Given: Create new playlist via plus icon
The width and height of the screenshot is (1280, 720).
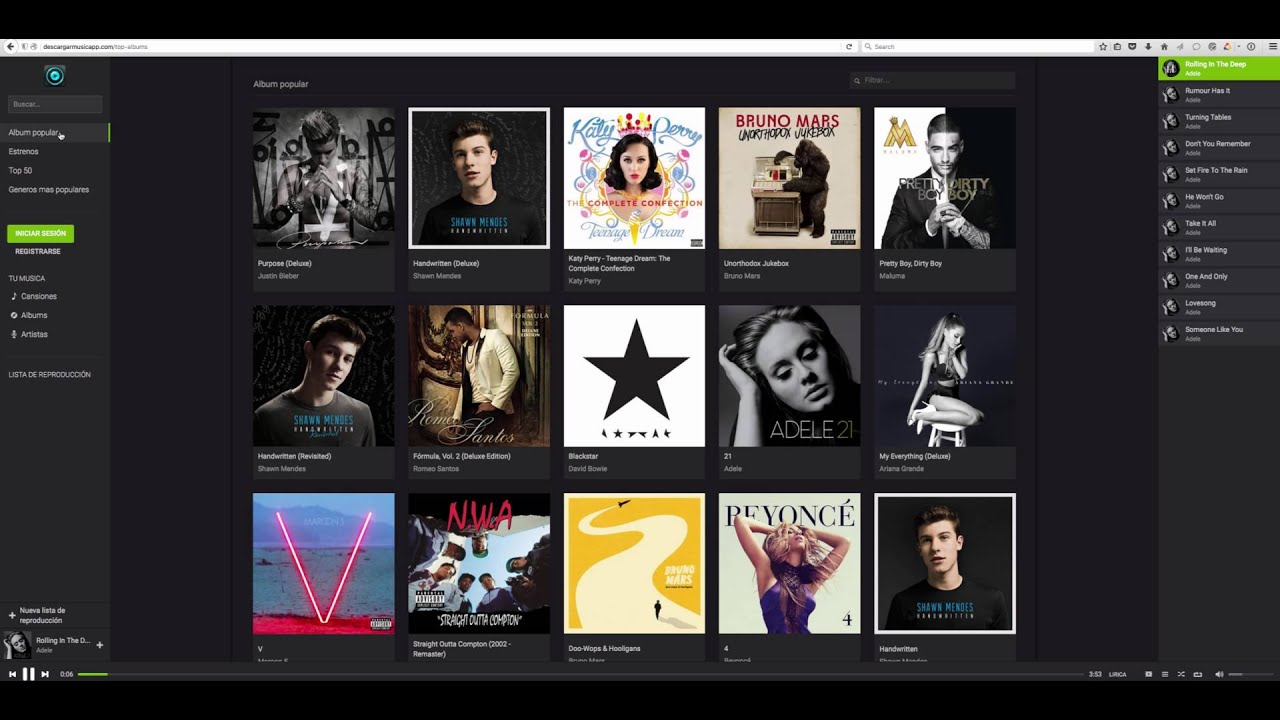Looking at the screenshot, I should pos(12,615).
